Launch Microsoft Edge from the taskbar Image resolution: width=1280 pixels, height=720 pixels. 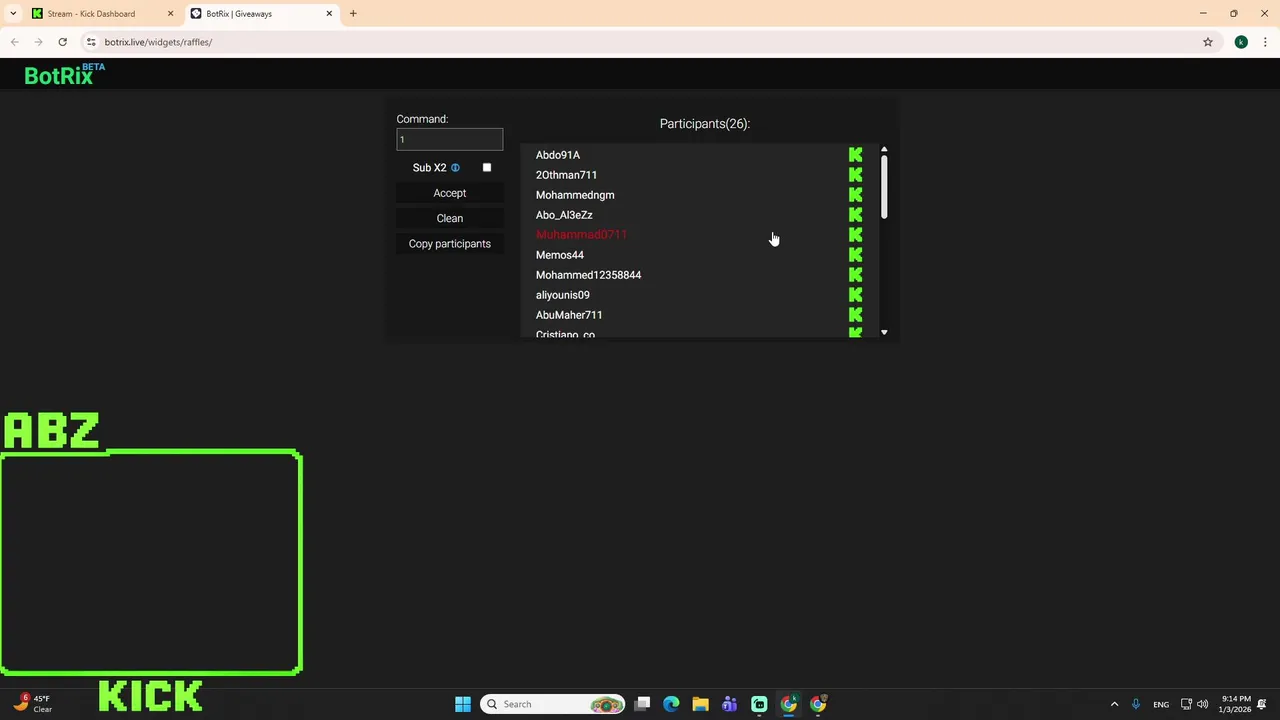click(x=671, y=704)
